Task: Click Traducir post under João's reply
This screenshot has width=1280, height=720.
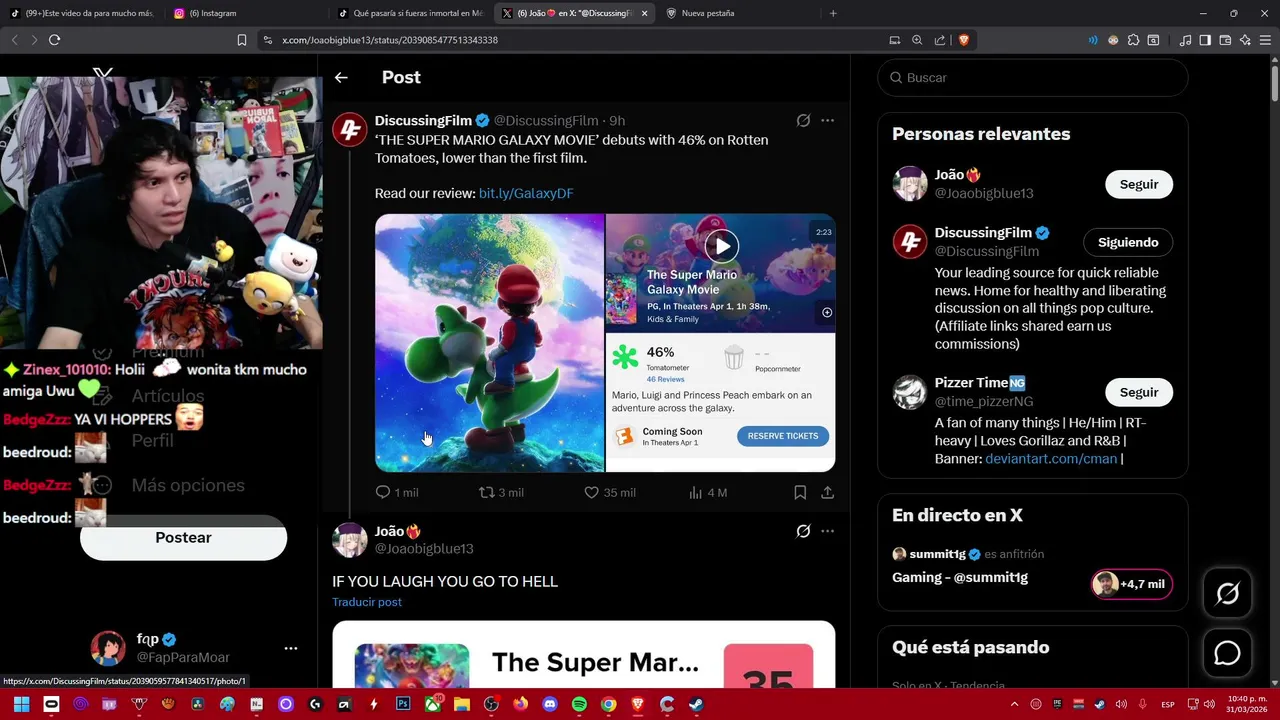Action: point(367,602)
